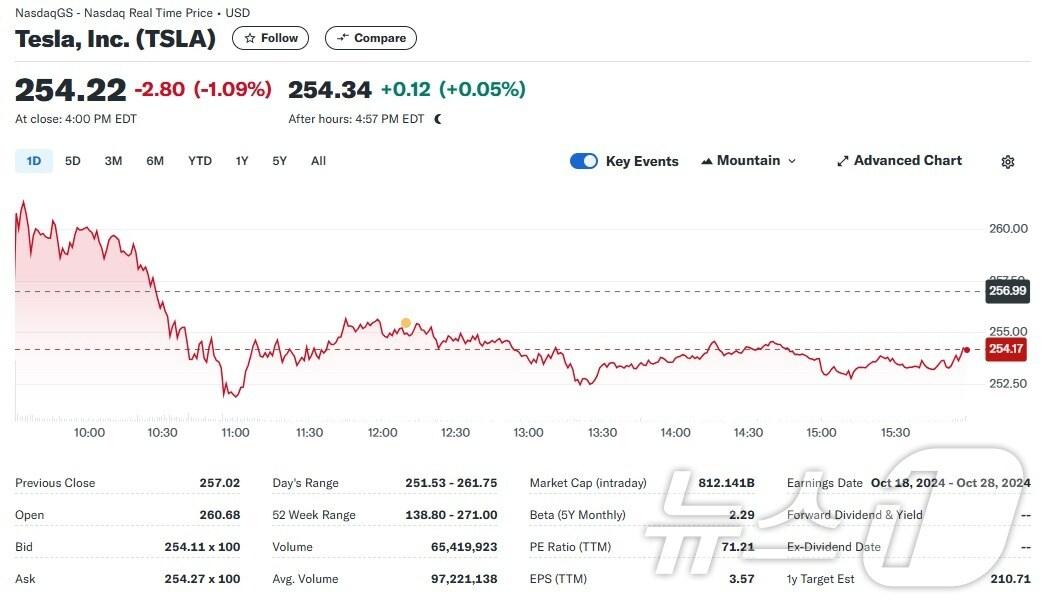Image resolution: width=1043 pixels, height=606 pixels.
Task: Click the Advanced Chart expand arrow icon
Action: [x=843, y=161]
